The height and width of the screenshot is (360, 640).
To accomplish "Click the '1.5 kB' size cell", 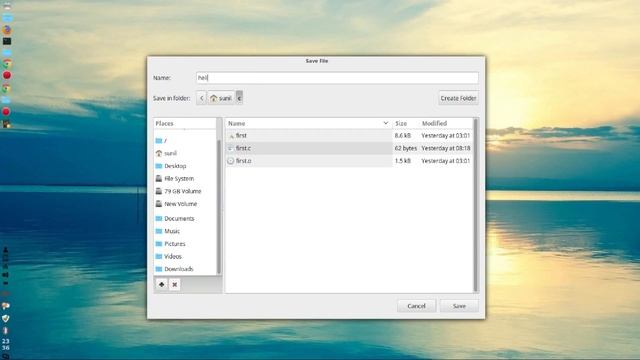I will [x=403, y=160].
